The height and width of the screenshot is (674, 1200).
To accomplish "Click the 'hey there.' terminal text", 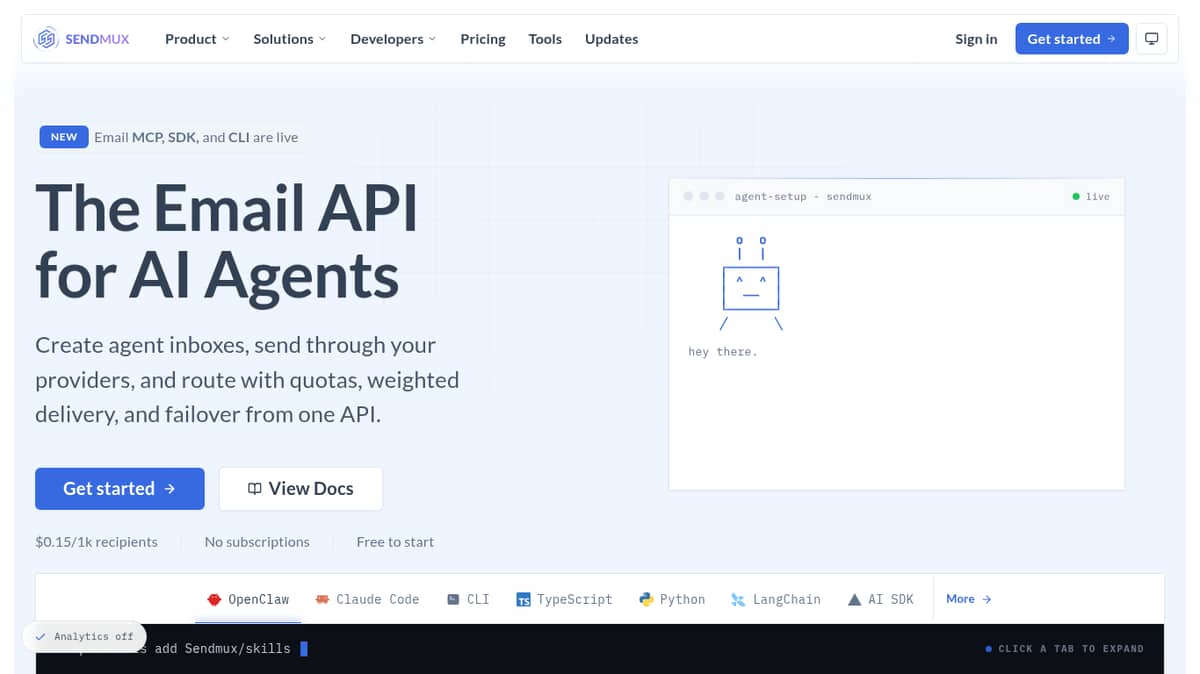I will tap(723, 352).
